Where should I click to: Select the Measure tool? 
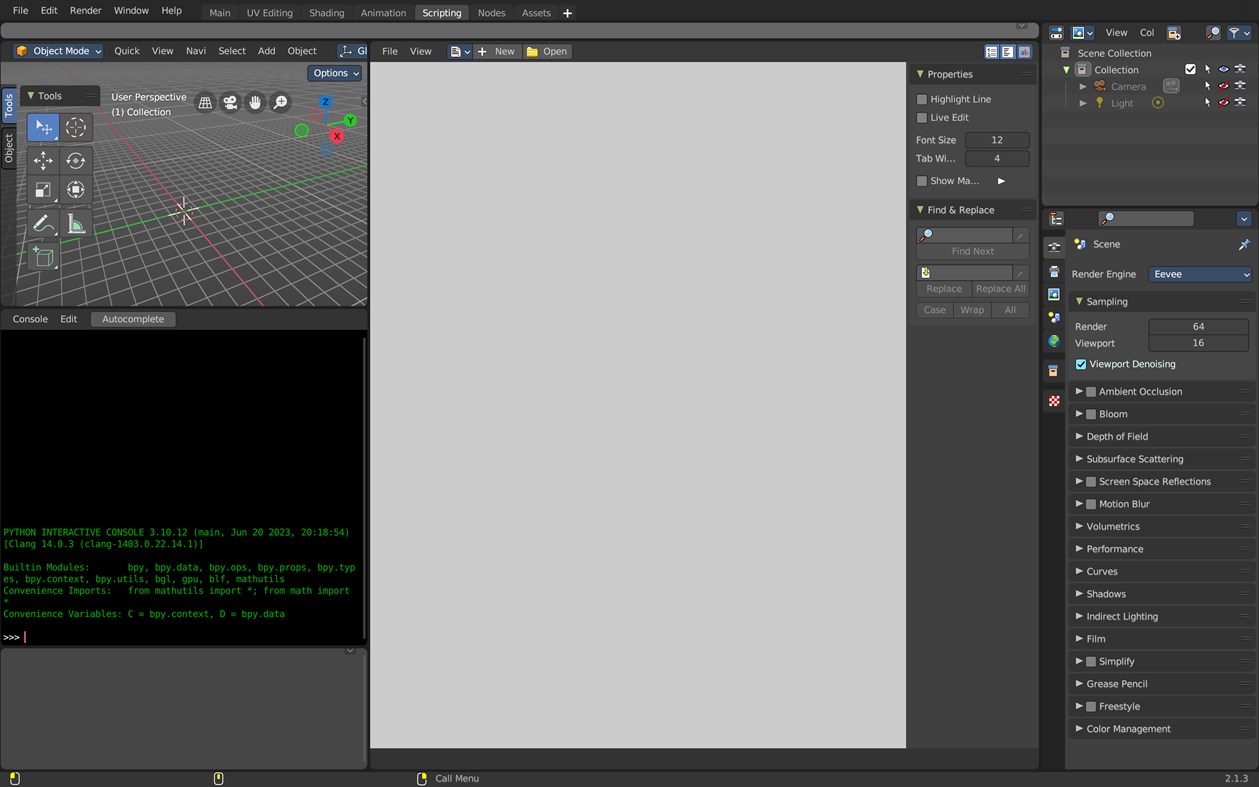point(76,224)
